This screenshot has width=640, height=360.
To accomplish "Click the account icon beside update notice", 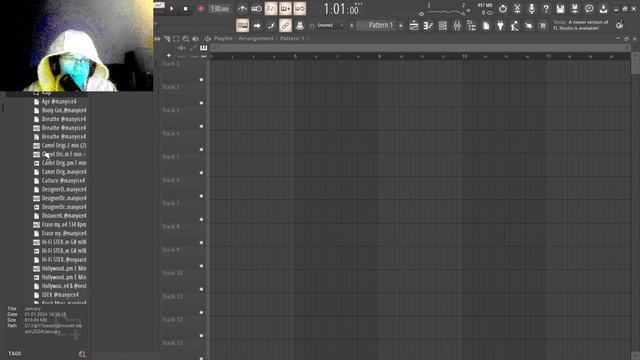I will coord(620,25).
